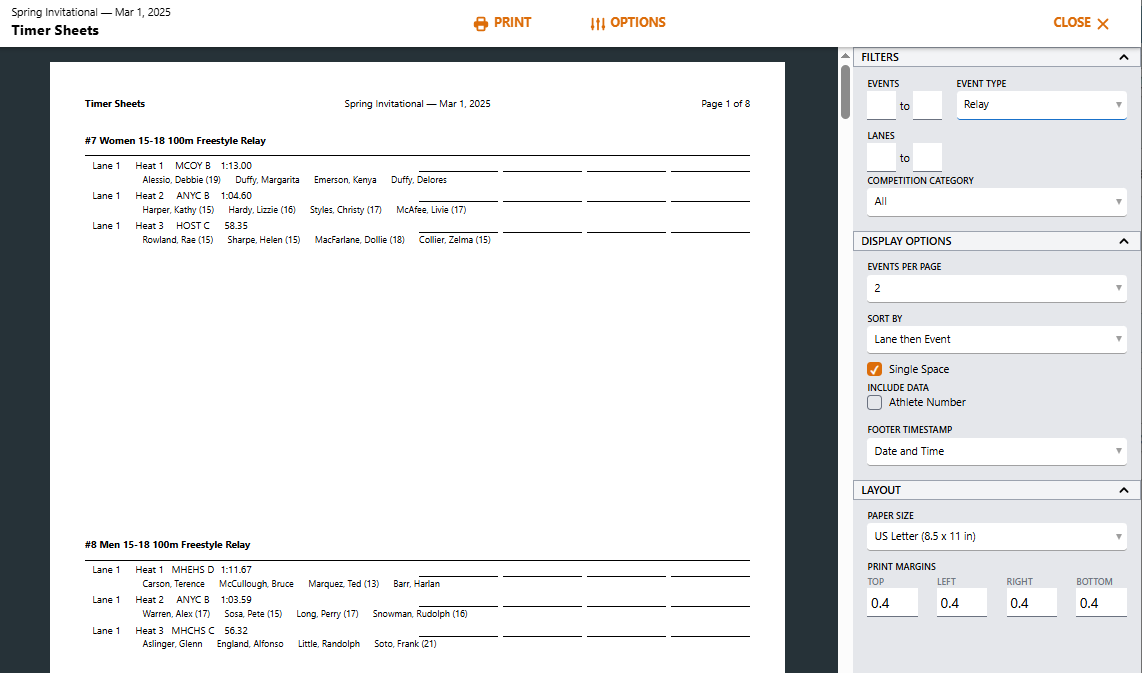Image resolution: width=1142 pixels, height=673 pixels.
Task: Open the Competition Category dropdown
Action: pos(996,202)
